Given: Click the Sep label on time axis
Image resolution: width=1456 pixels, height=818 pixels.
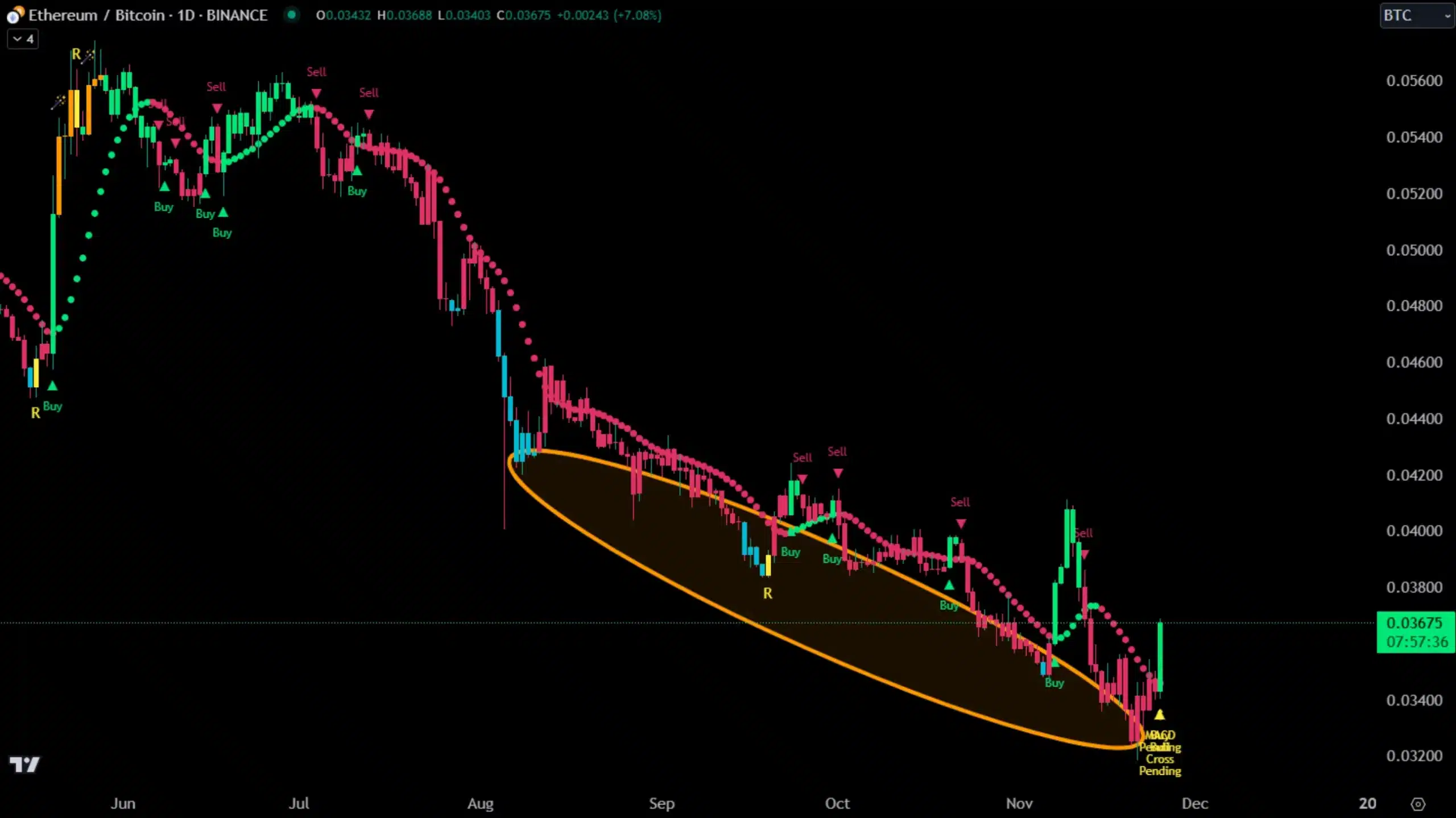Looking at the screenshot, I should tap(661, 804).
